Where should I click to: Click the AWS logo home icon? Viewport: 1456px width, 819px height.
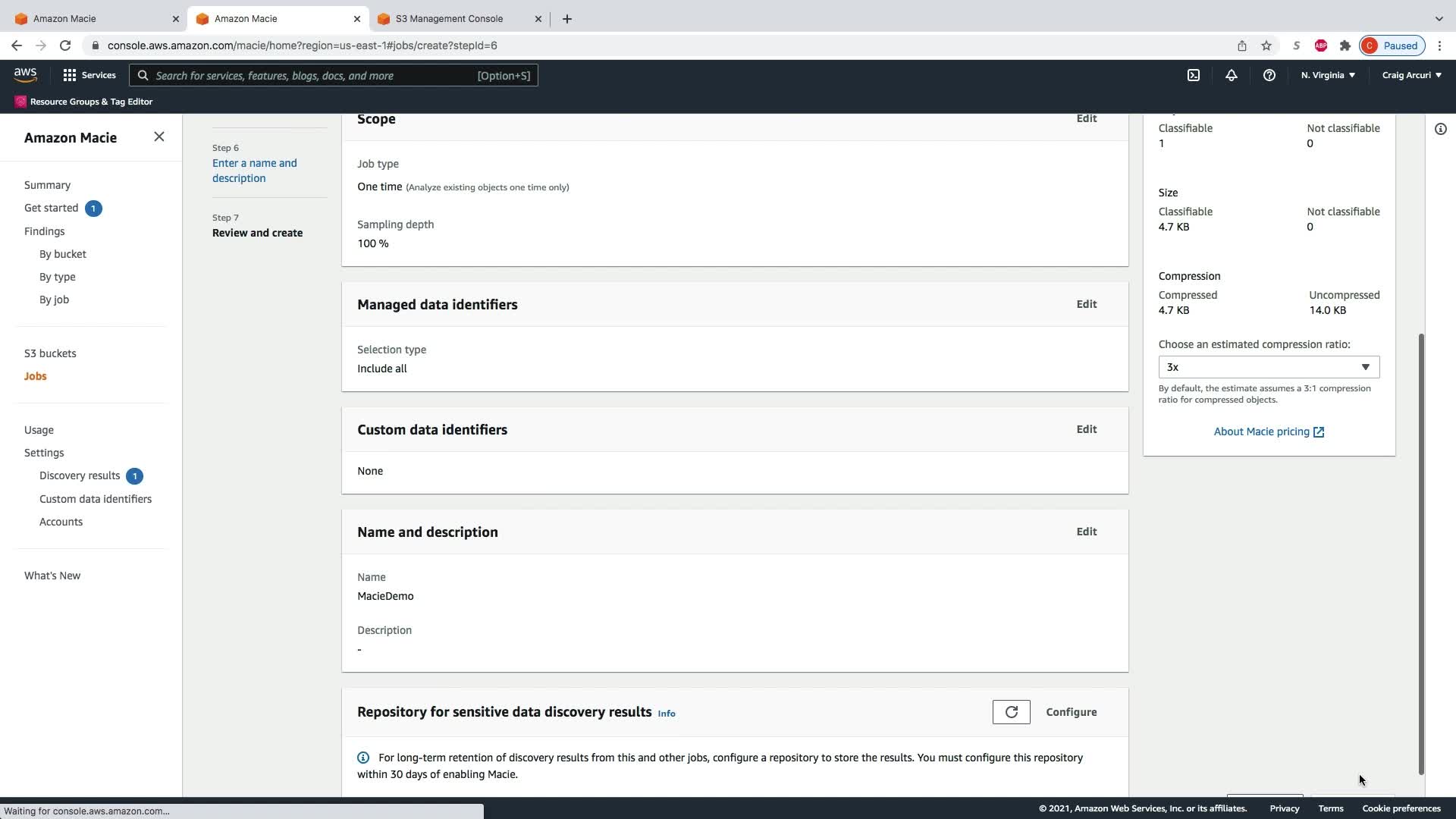pos(25,74)
